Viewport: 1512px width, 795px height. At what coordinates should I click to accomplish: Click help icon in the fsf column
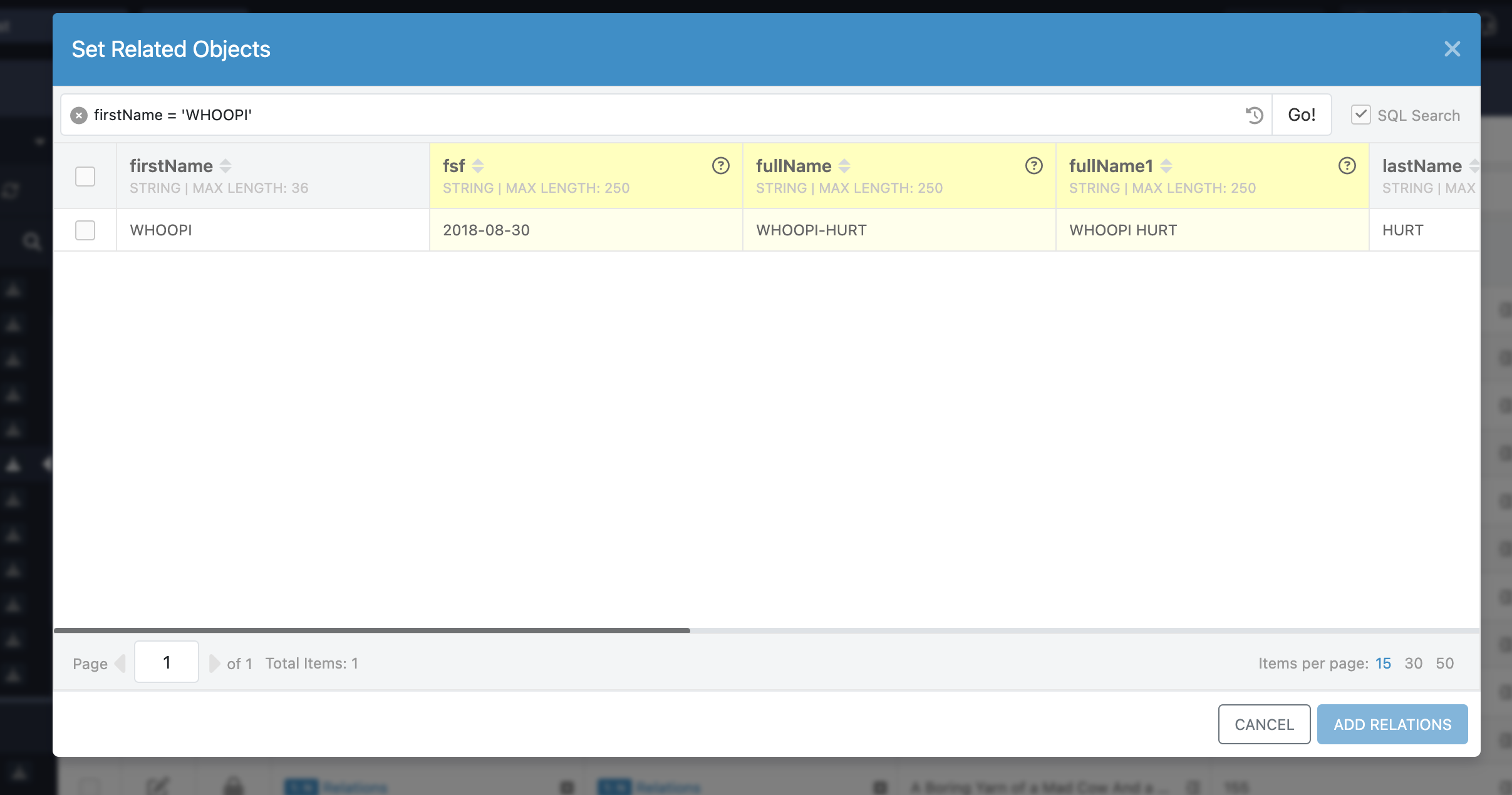pyautogui.click(x=720, y=166)
